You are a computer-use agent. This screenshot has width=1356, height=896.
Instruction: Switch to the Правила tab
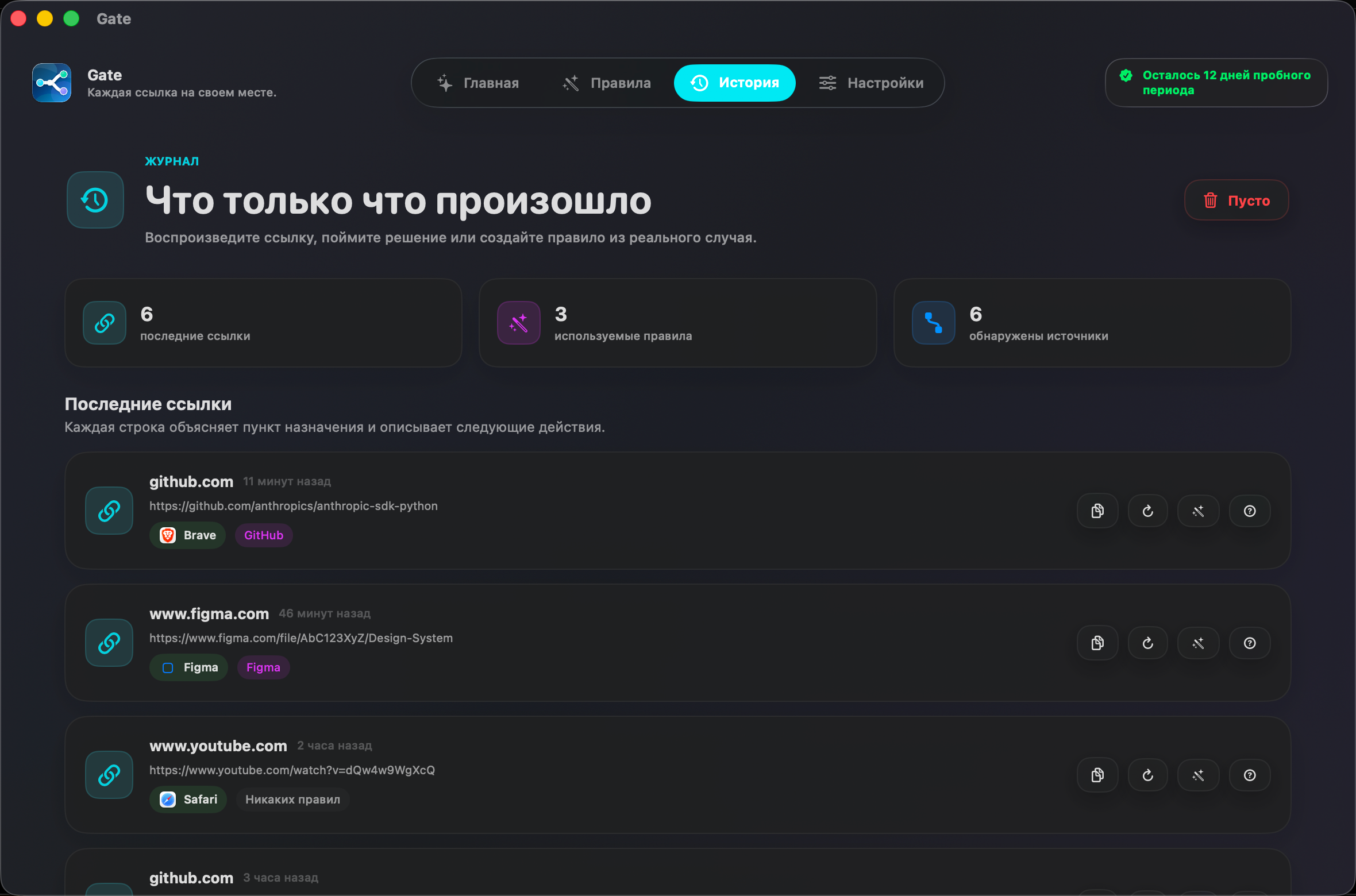[x=606, y=83]
